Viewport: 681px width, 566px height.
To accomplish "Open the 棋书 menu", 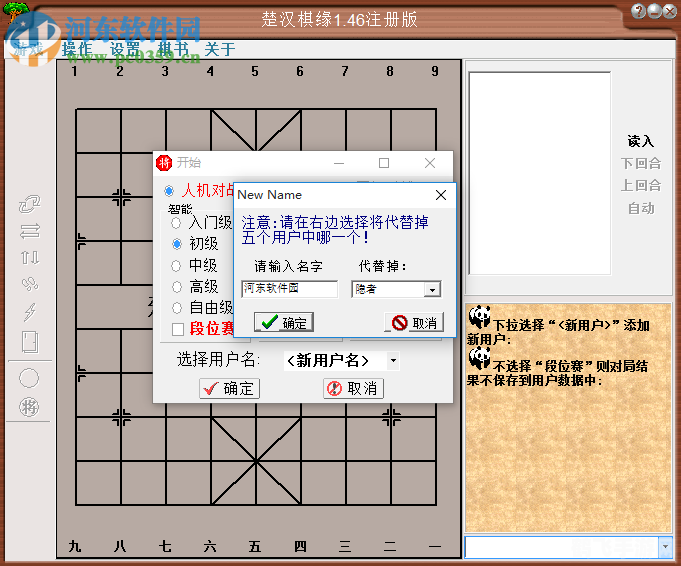I will coord(172,49).
